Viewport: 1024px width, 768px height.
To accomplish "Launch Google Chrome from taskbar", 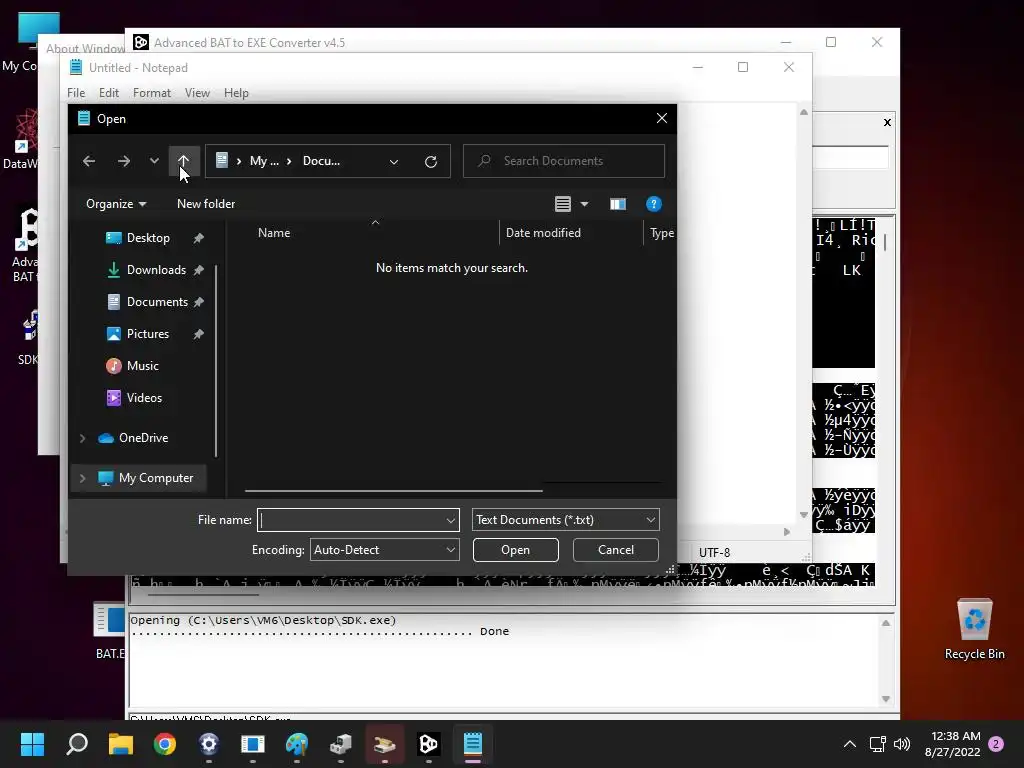I will (165, 744).
